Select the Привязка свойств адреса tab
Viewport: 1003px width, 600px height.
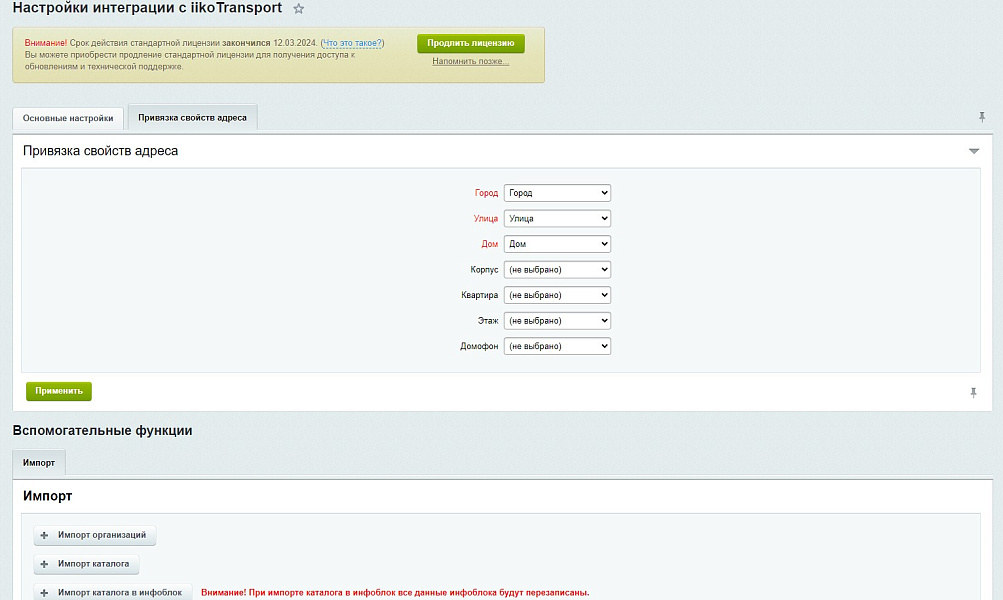click(190, 117)
